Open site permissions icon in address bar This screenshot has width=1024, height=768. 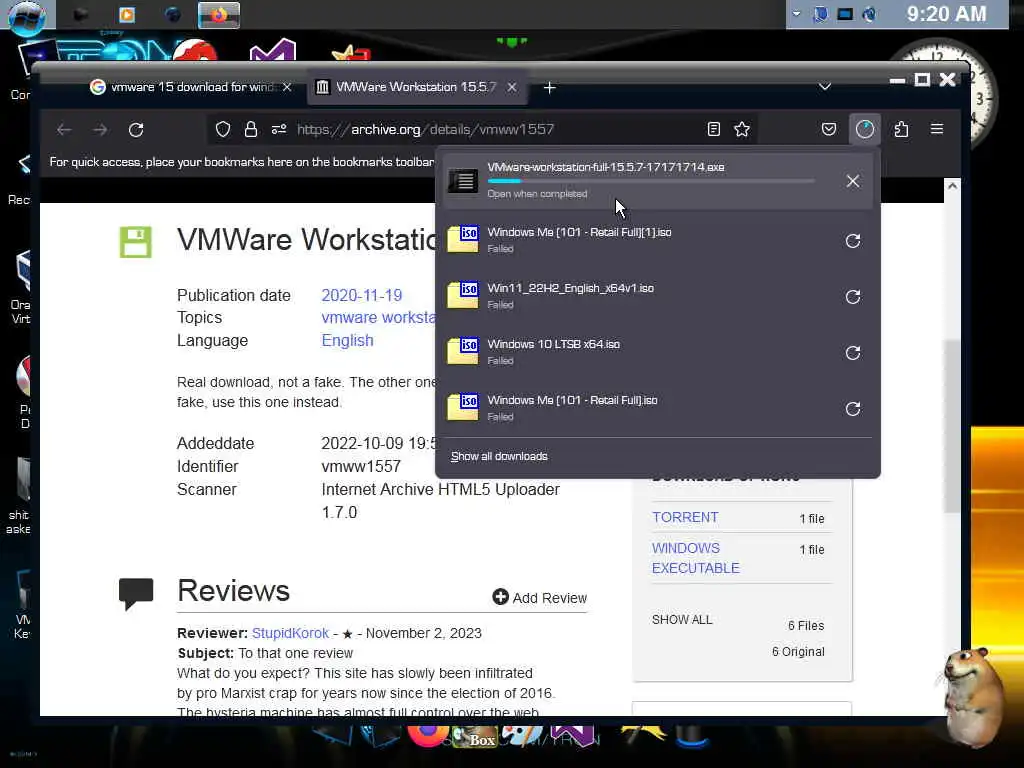tap(279, 129)
